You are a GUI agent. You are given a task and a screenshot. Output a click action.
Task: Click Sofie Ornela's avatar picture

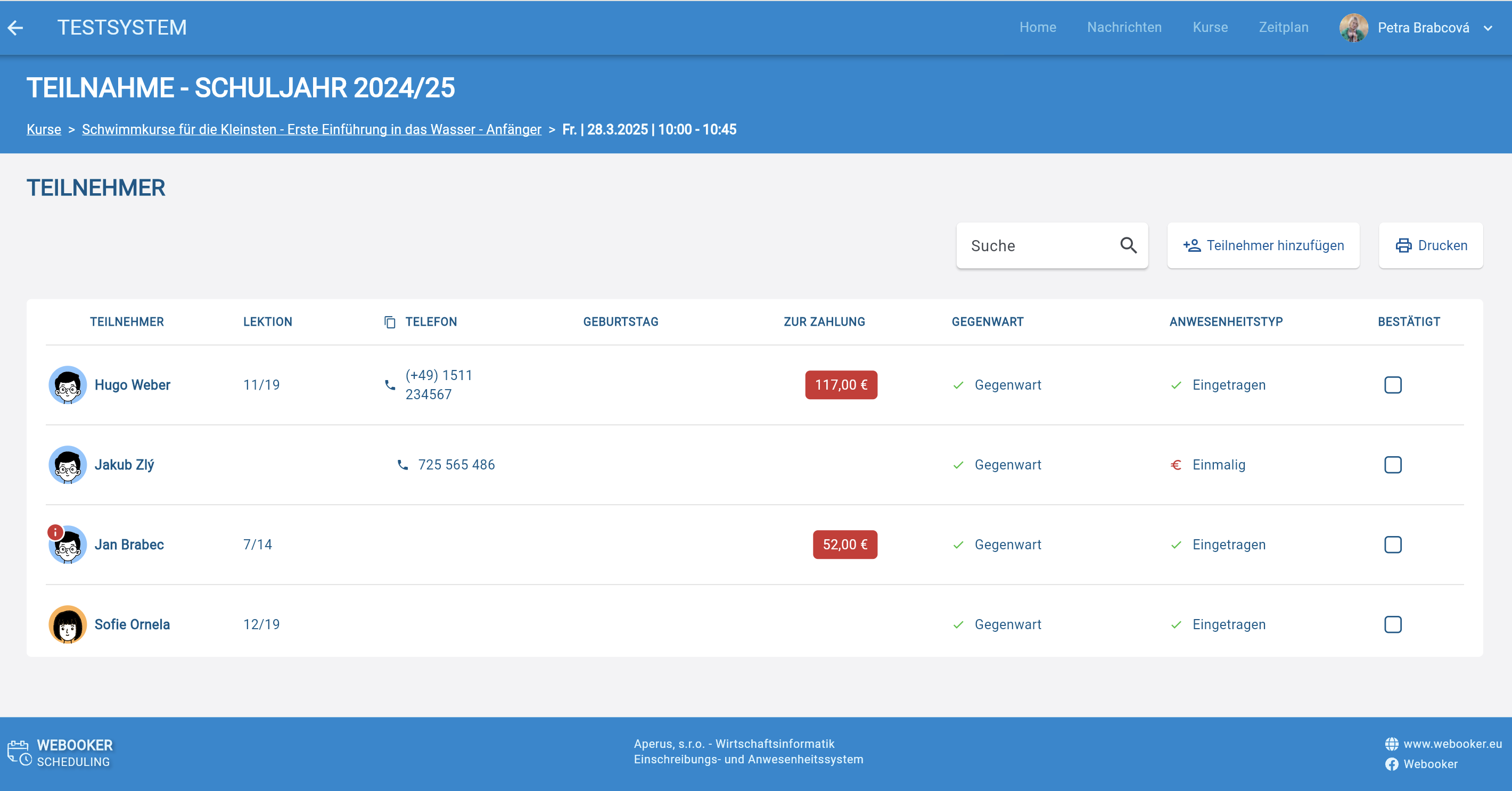click(68, 624)
